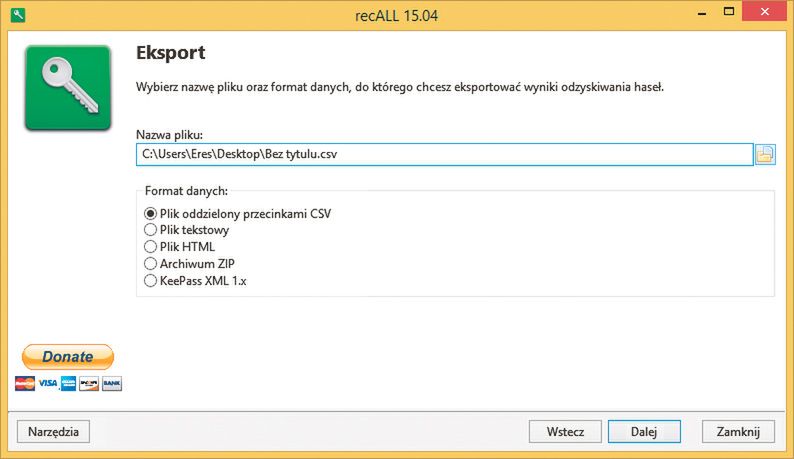Click the Eksport heading text
The height and width of the screenshot is (459, 794).
pyautogui.click(x=171, y=53)
